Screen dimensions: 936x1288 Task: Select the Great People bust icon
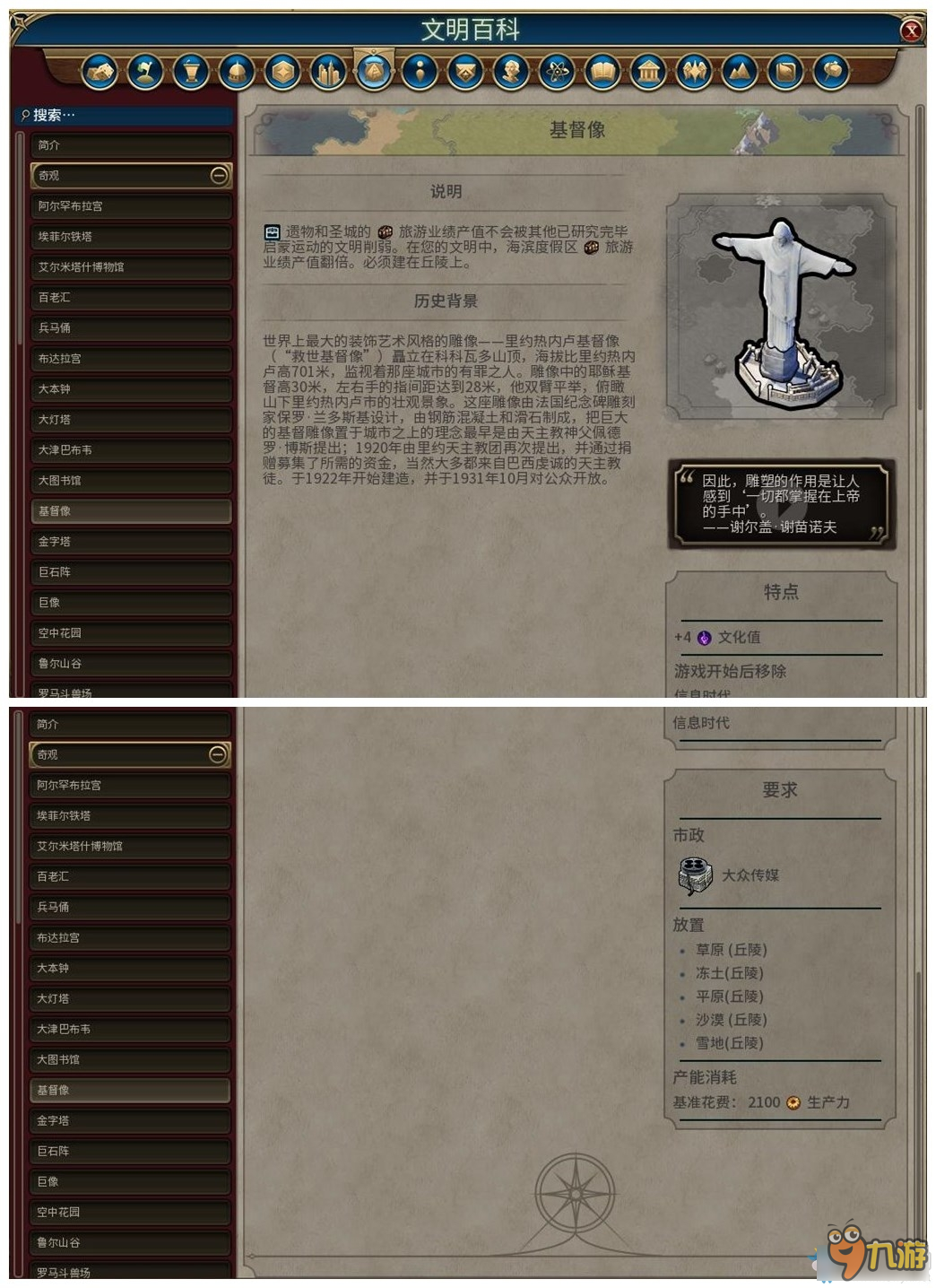pyautogui.click(x=511, y=71)
